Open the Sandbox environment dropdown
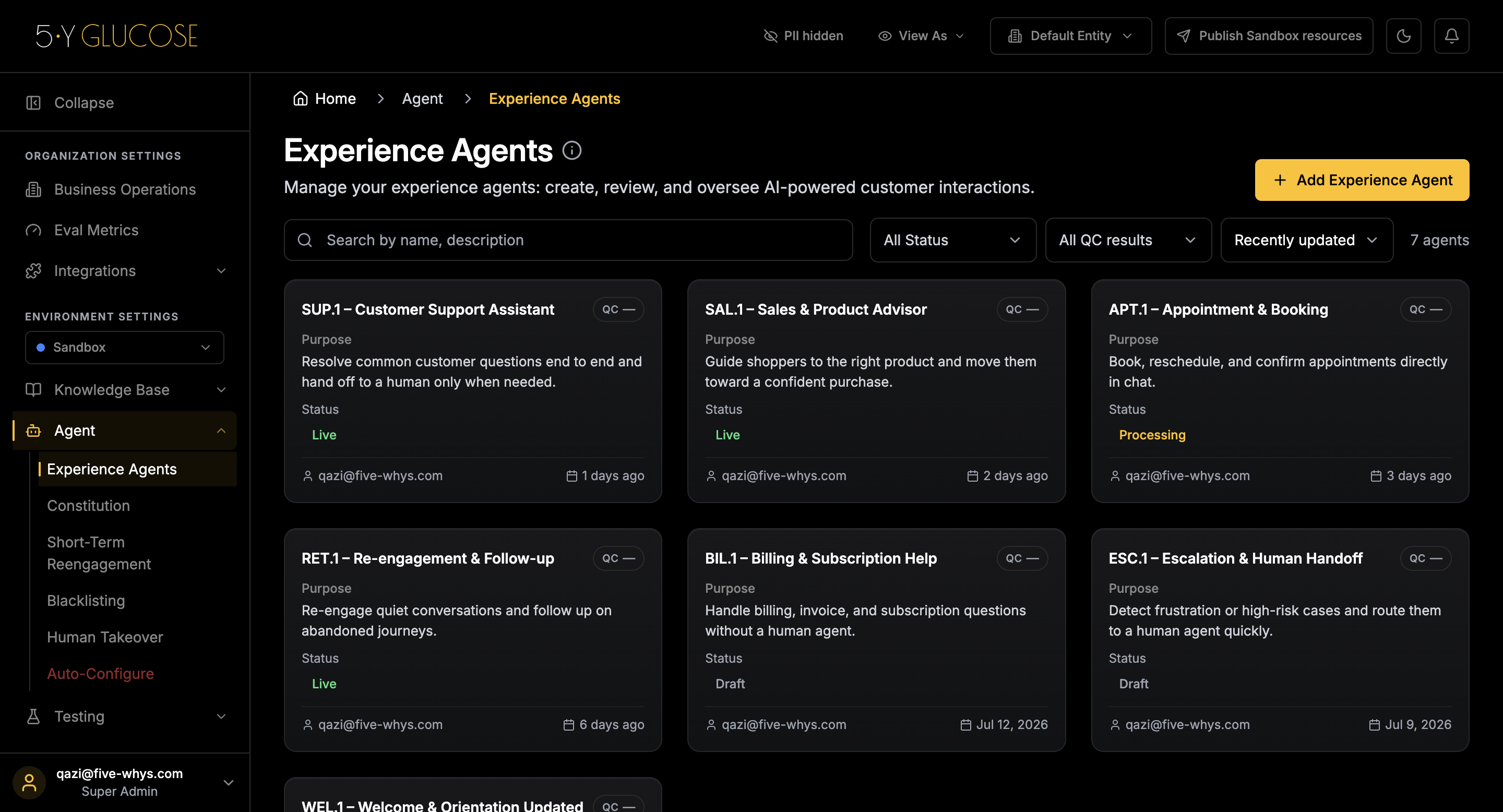Screen dimensions: 1503x812 click(124, 347)
